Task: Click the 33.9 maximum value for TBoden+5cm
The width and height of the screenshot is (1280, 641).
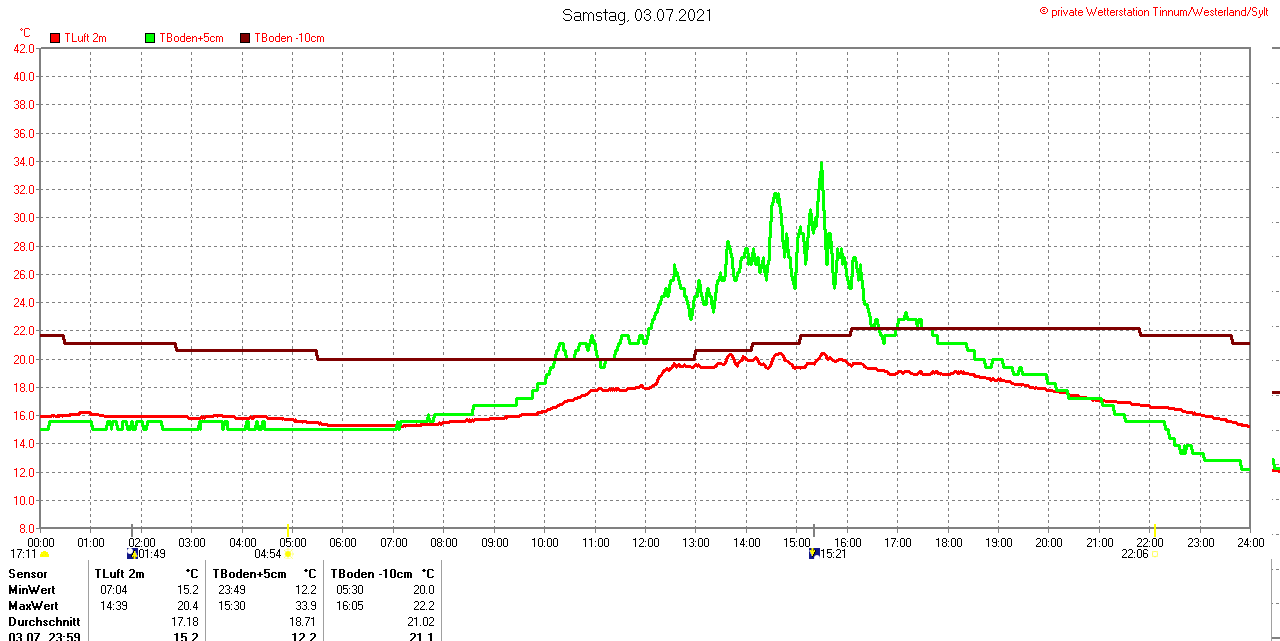Action: coord(304,606)
